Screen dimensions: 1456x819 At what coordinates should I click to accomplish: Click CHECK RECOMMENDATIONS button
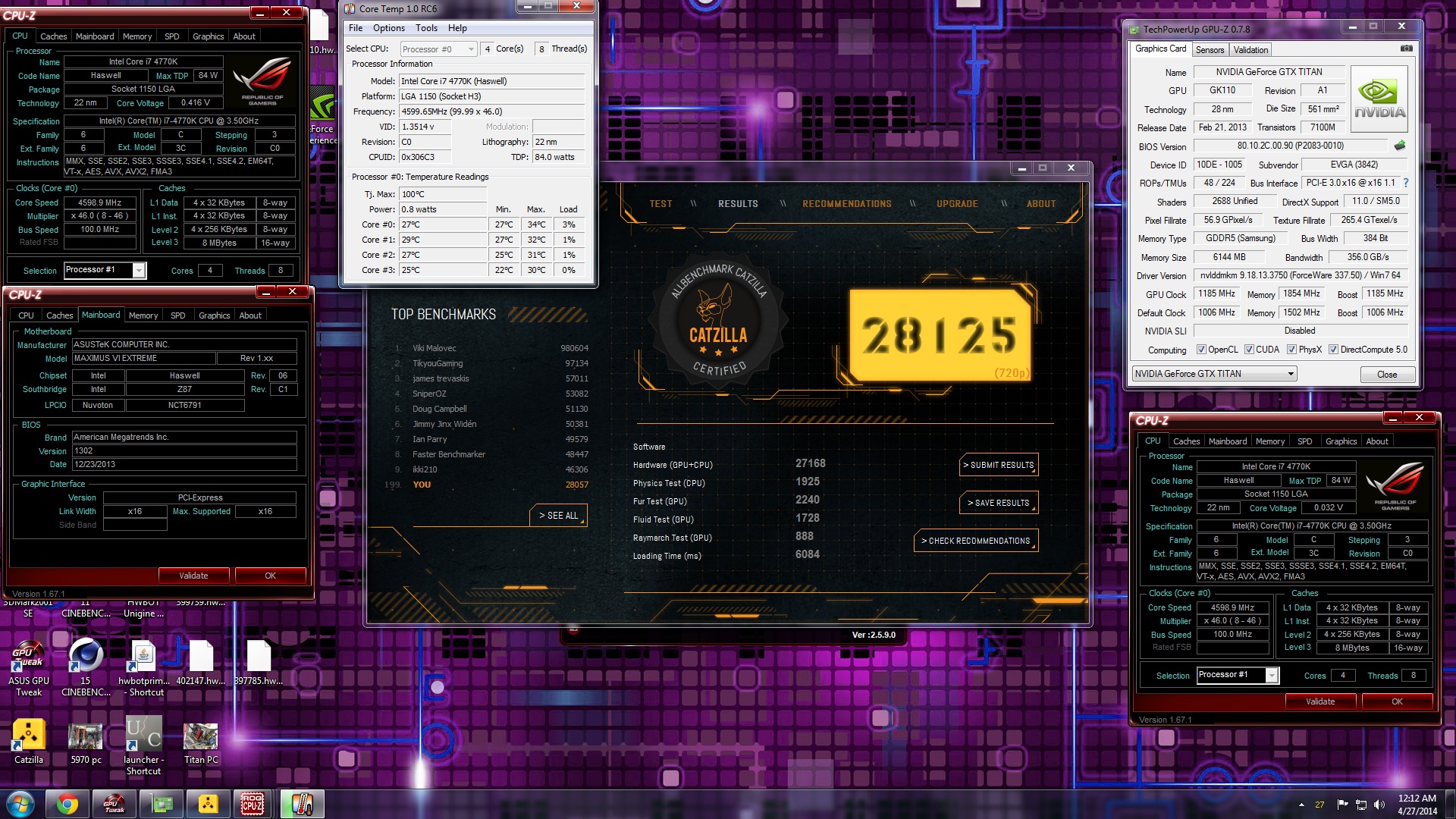(975, 541)
